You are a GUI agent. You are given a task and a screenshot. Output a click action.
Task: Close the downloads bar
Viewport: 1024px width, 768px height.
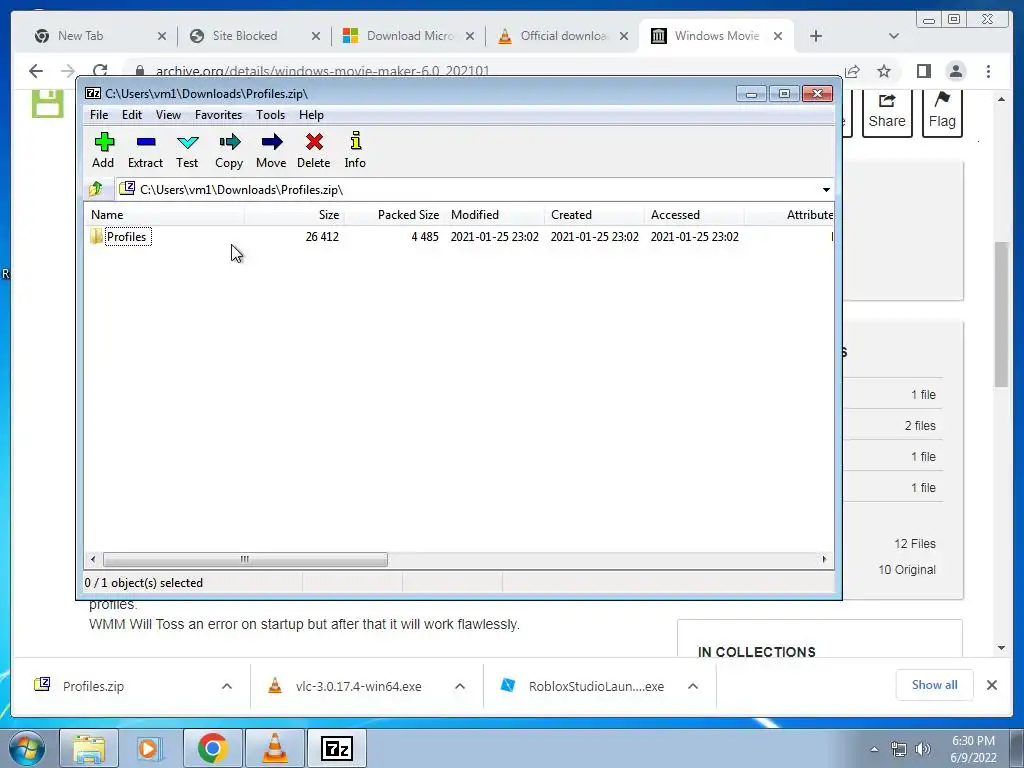point(991,684)
